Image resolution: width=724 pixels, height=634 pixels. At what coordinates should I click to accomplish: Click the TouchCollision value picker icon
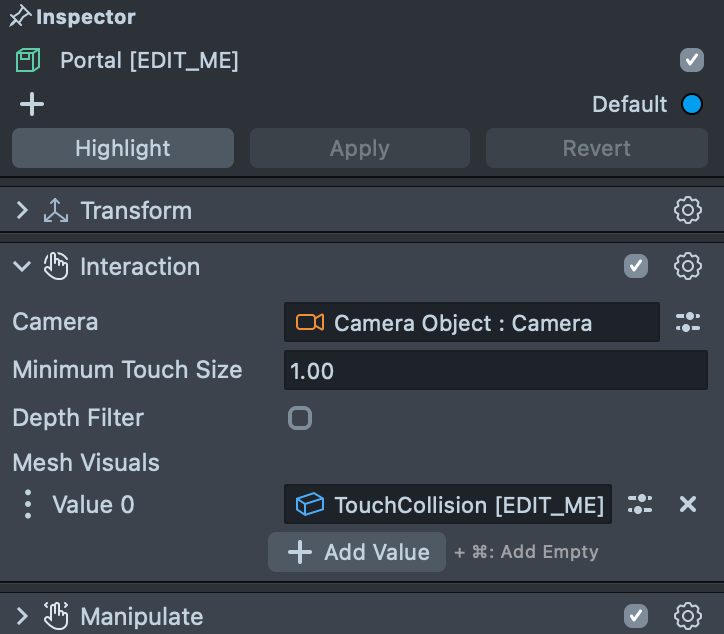(x=640, y=504)
